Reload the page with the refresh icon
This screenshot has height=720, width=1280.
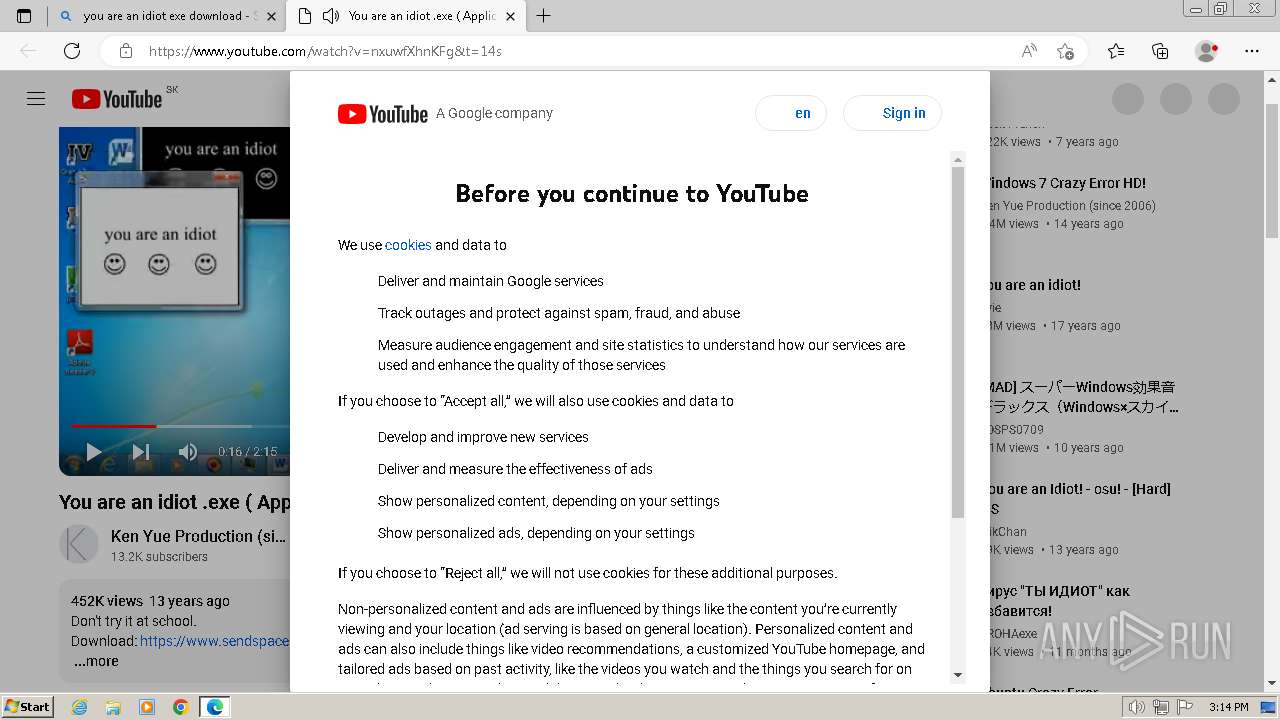[72, 51]
